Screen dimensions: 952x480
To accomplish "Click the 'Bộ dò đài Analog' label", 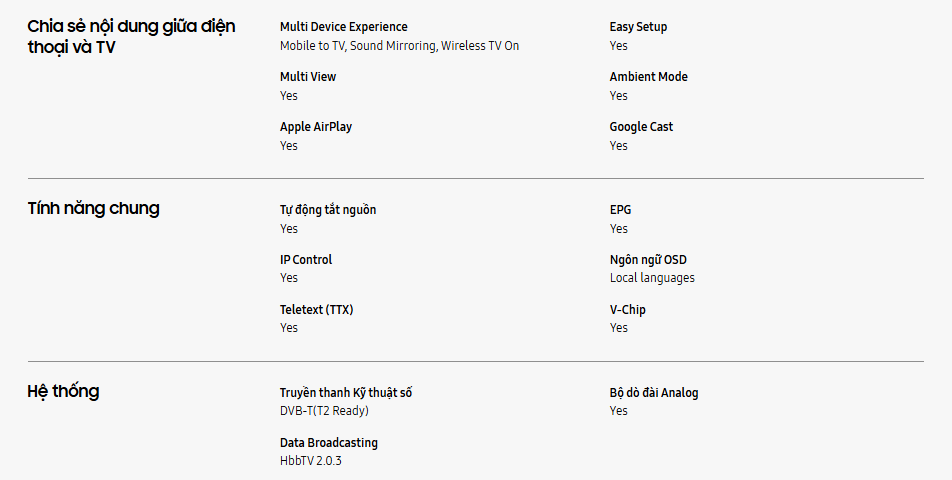I will coord(654,393).
